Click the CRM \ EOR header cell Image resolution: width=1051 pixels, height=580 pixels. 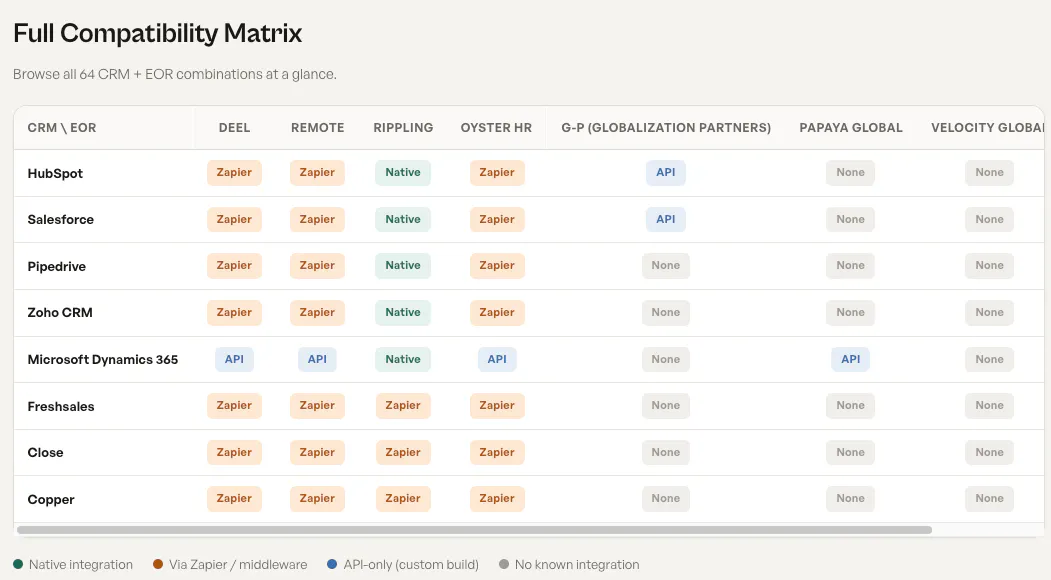(x=62, y=127)
